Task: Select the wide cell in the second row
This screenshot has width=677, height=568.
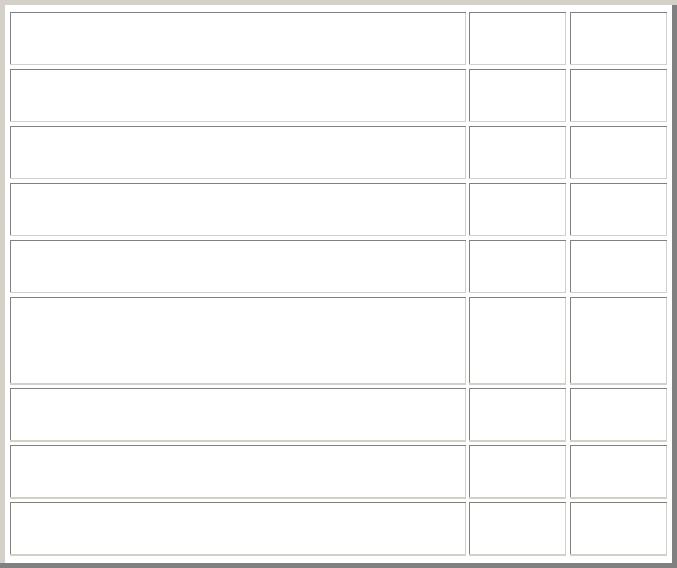Action: (238, 95)
